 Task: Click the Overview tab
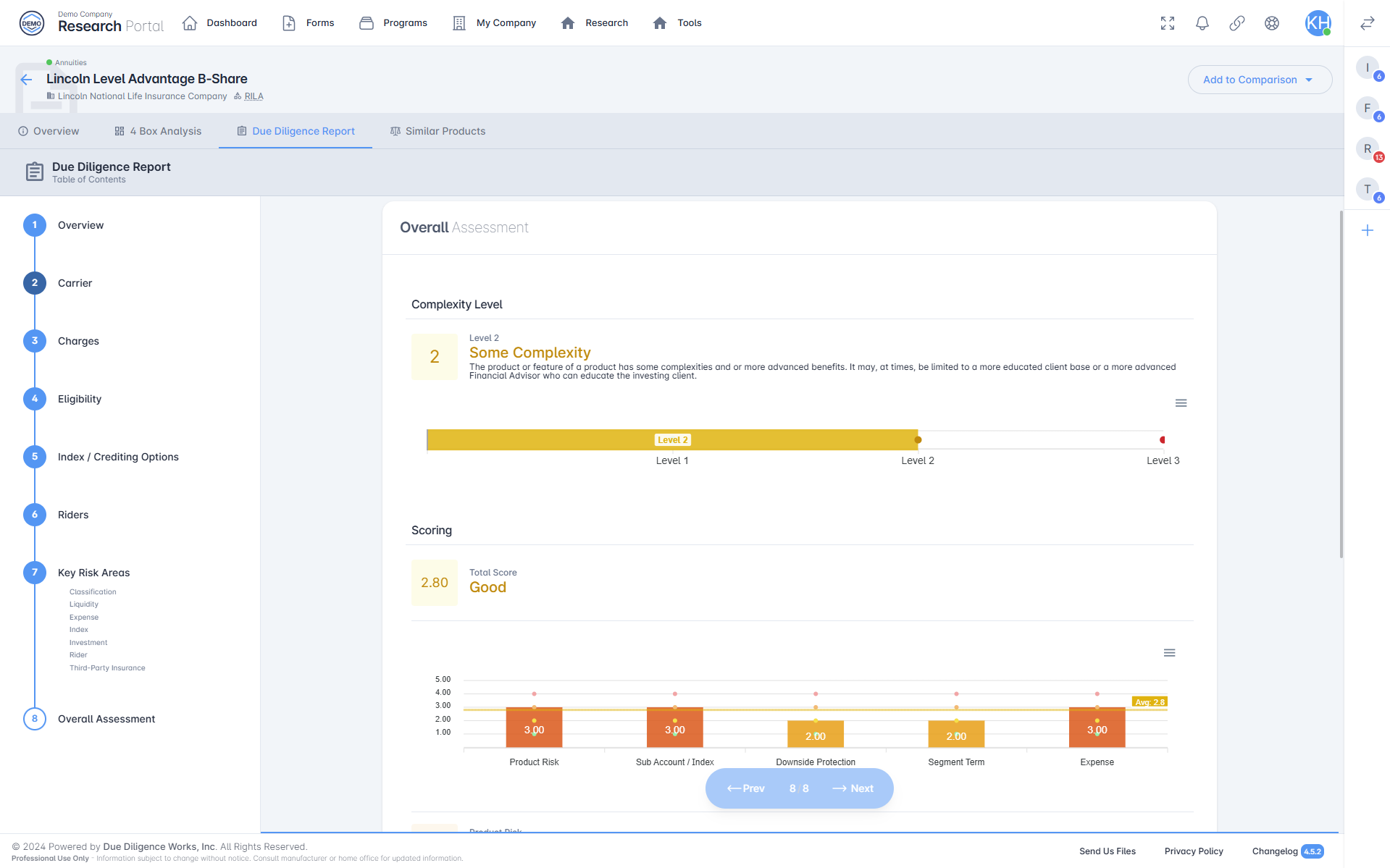49,131
